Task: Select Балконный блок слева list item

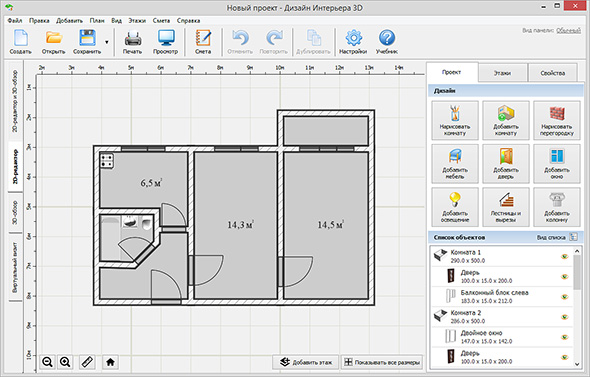Action: (x=502, y=297)
